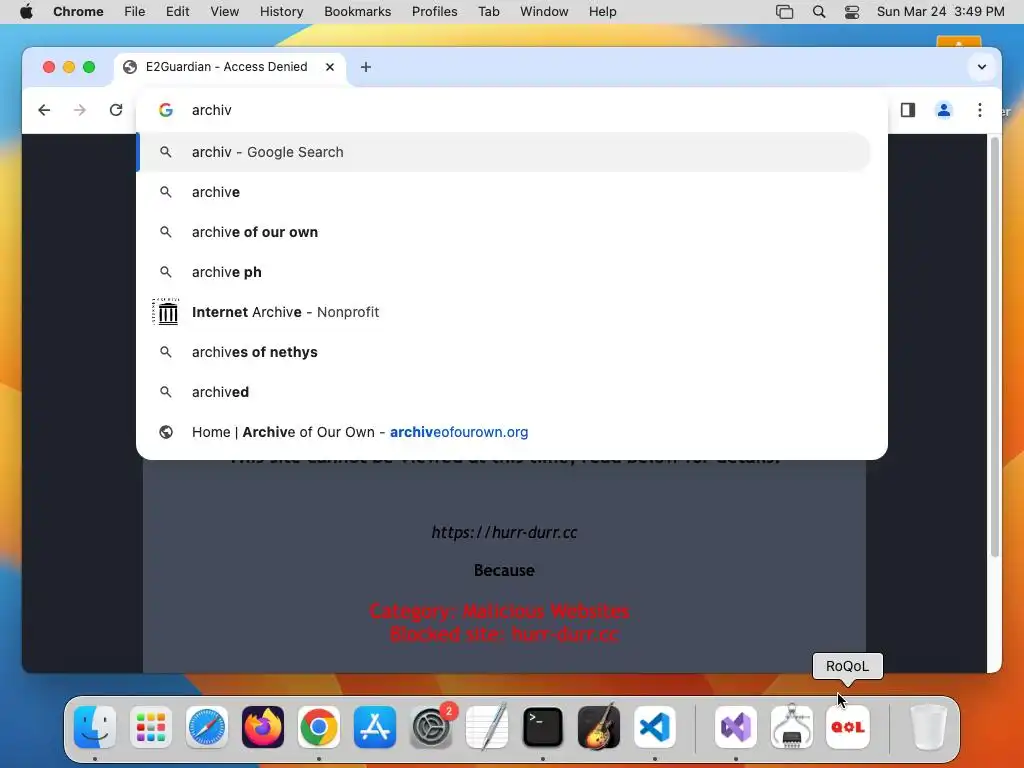1024x768 pixels.
Task: Reload the current page
Action: point(116,110)
